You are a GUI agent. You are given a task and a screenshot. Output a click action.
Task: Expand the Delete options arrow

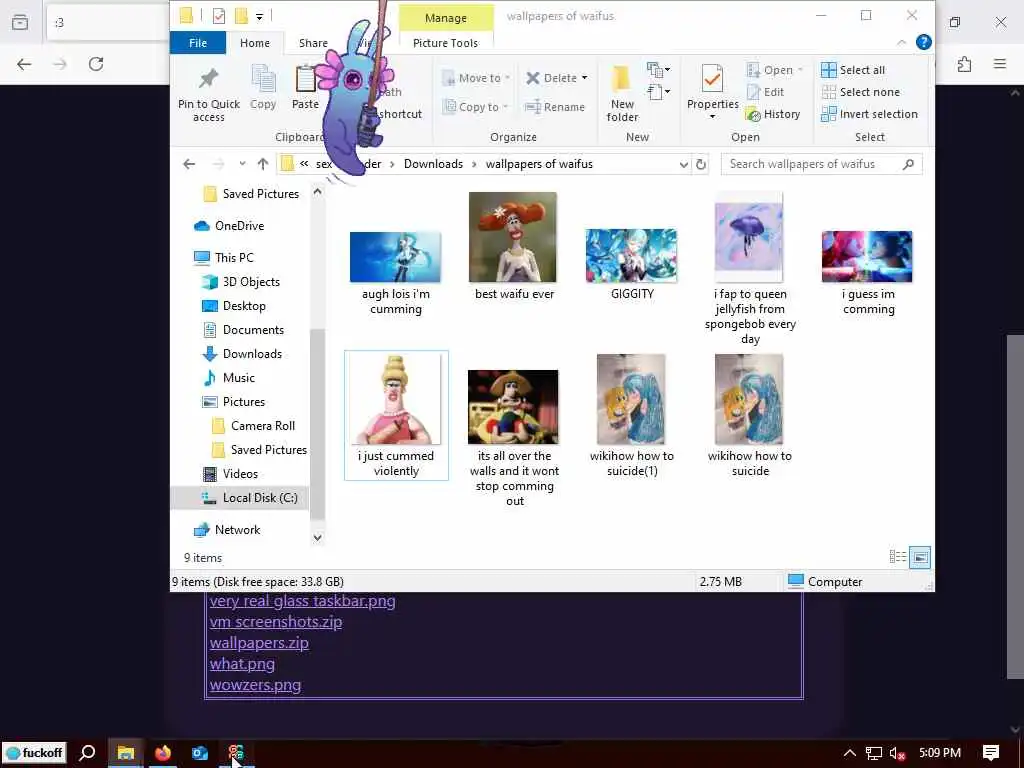coord(584,78)
